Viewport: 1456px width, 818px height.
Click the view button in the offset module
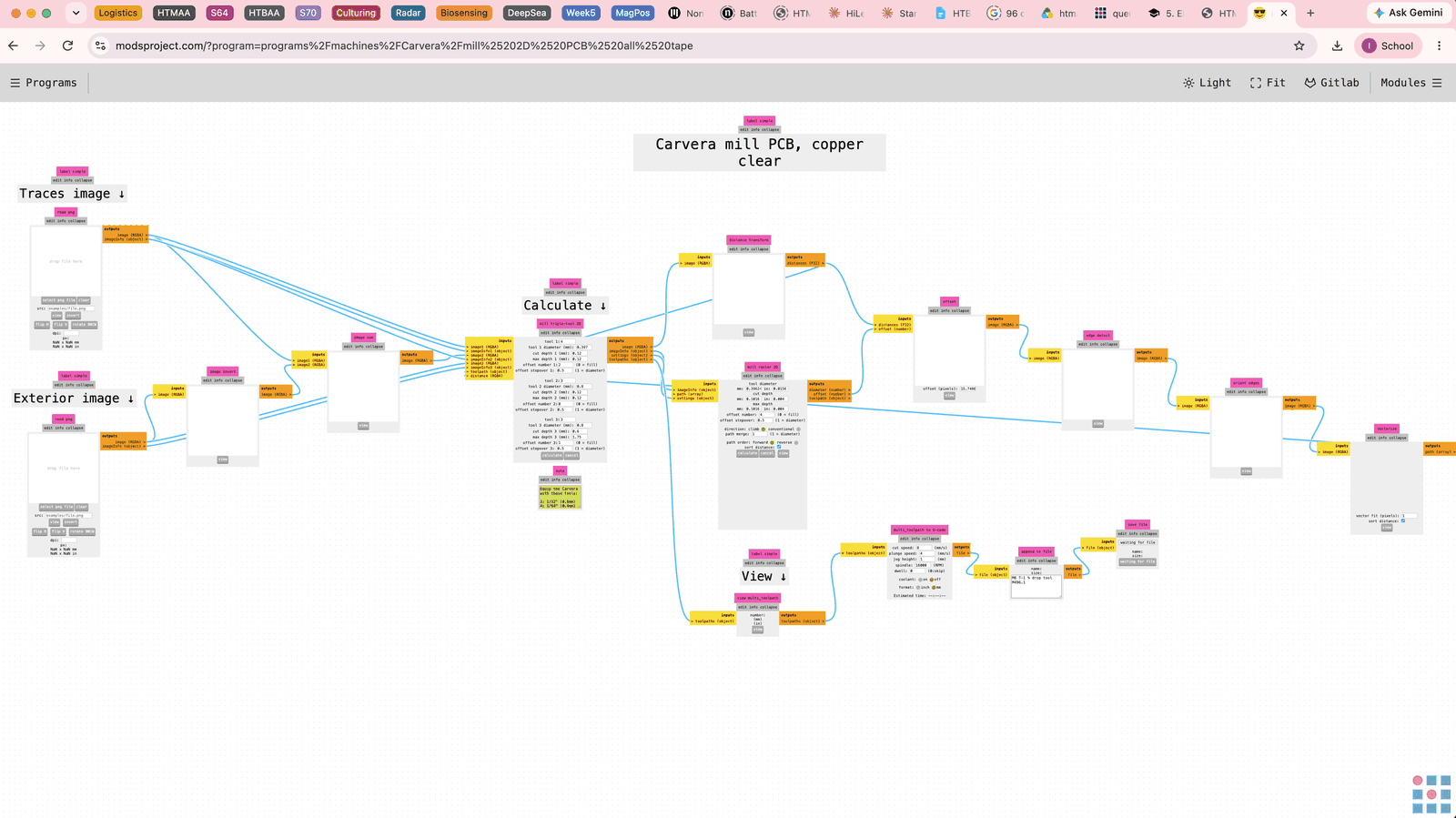(949, 396)
